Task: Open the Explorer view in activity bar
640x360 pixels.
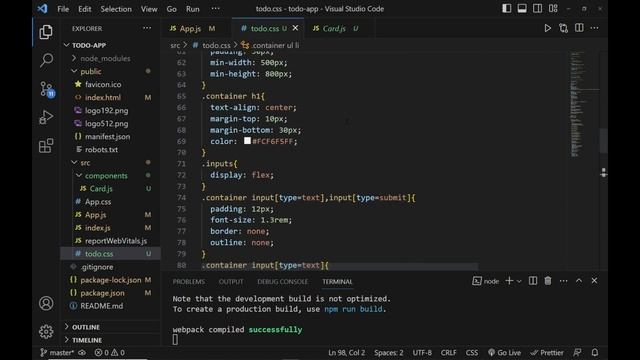Action: [x=46, y=32]
